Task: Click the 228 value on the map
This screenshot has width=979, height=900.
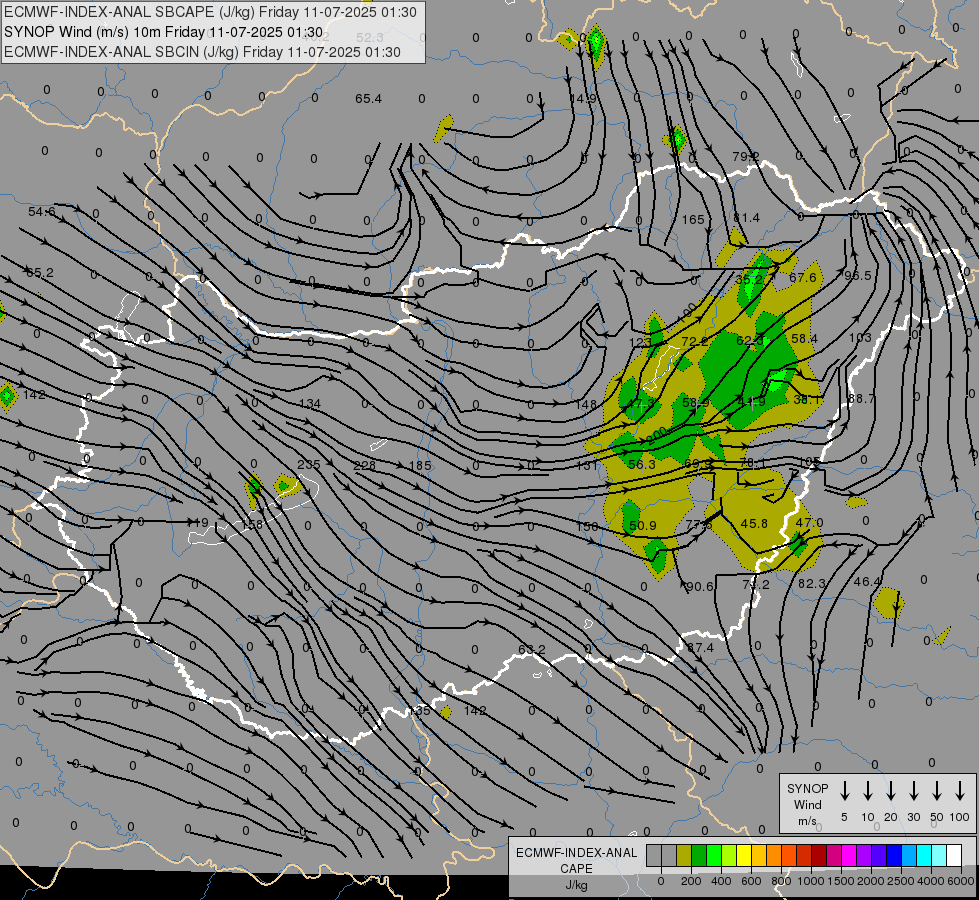Action: [365, 466]
